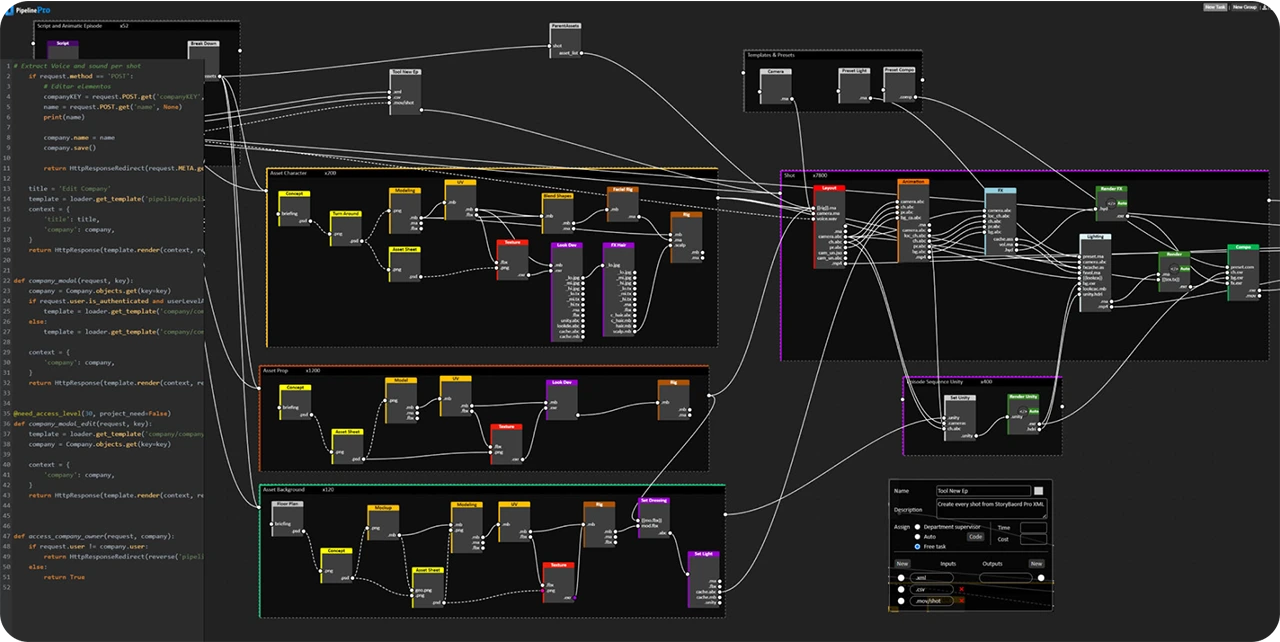Click the code icon on Render node
This screenshot has width=1280, height=642.
click(1173, 268)
